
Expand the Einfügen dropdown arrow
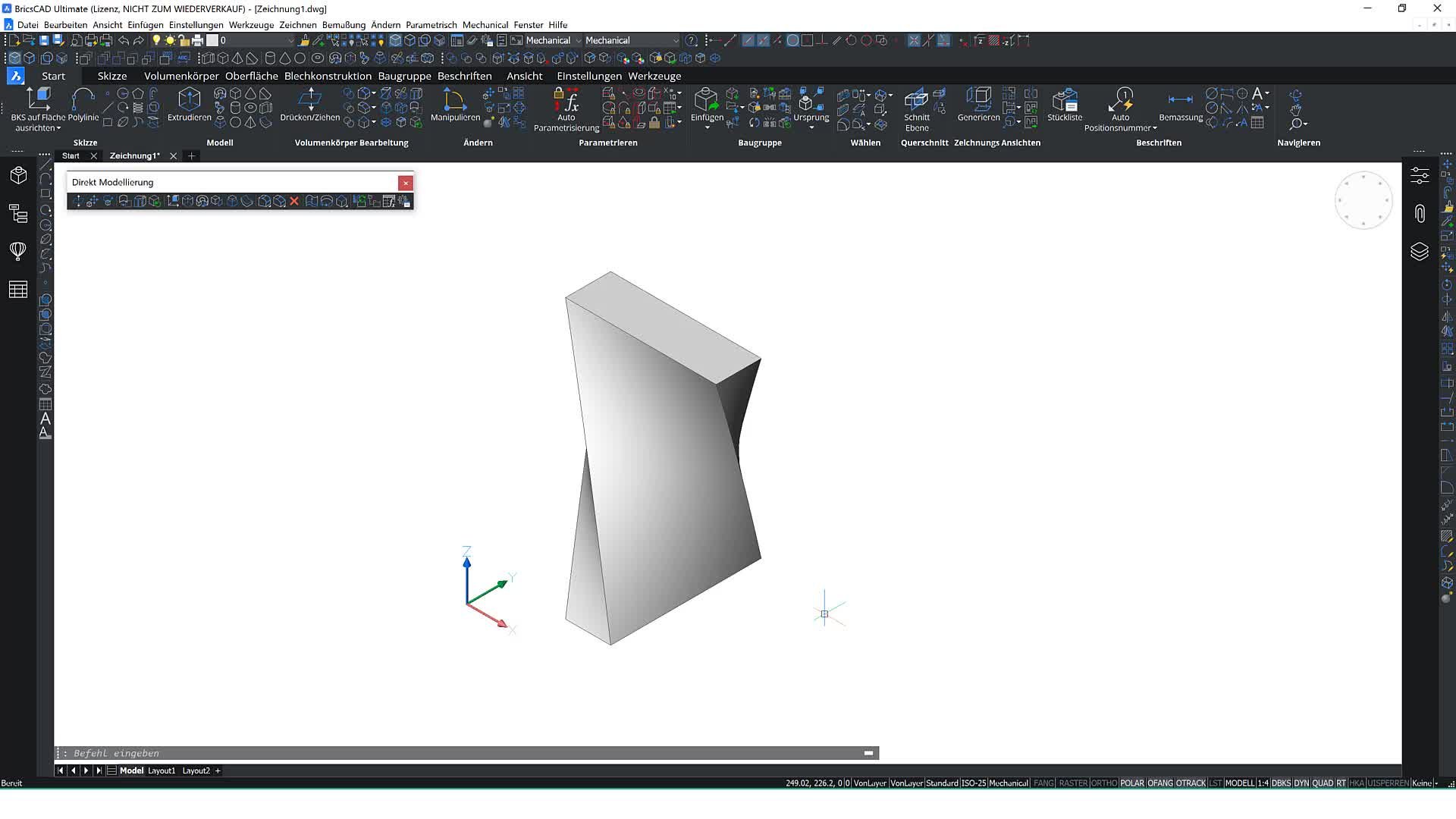pyautogui.click(x=707, y=128)
